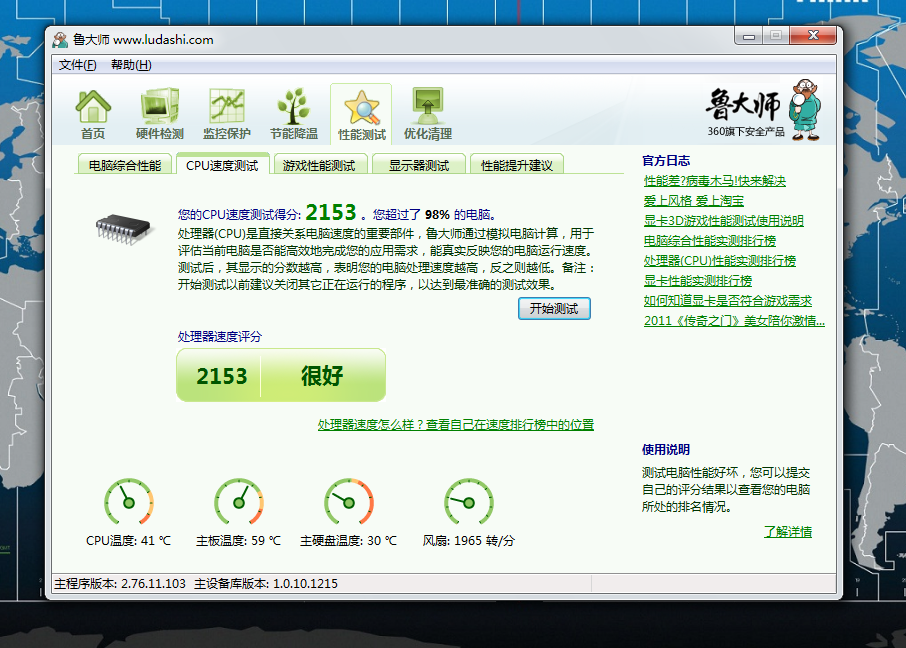The height and width of the screenshot is (648, 906).
Task: Open the 帮助(H) menu
Action: [131, 65]
